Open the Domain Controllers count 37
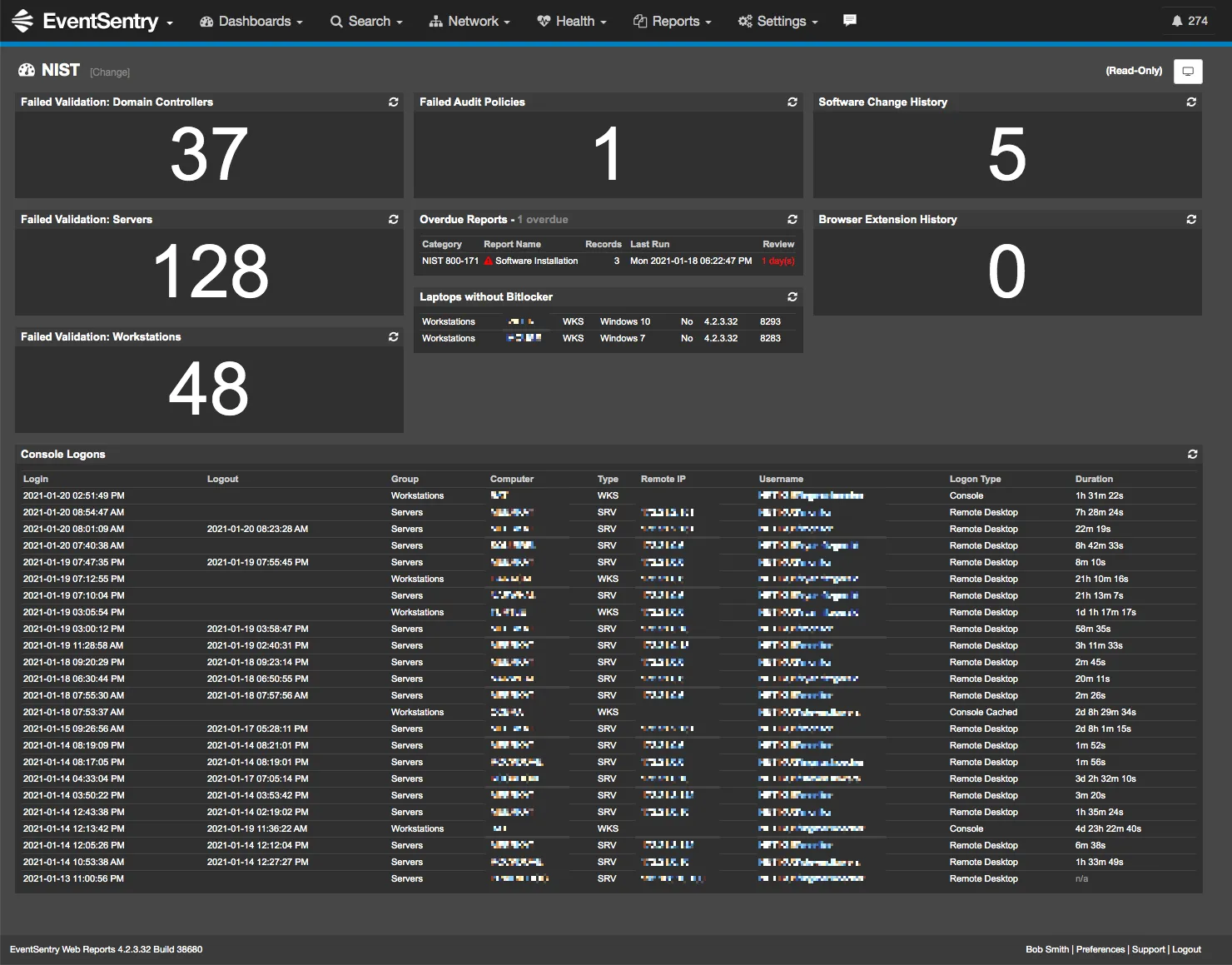The width and height of the screenshot is (1232, 965). [x=209, y=155]
